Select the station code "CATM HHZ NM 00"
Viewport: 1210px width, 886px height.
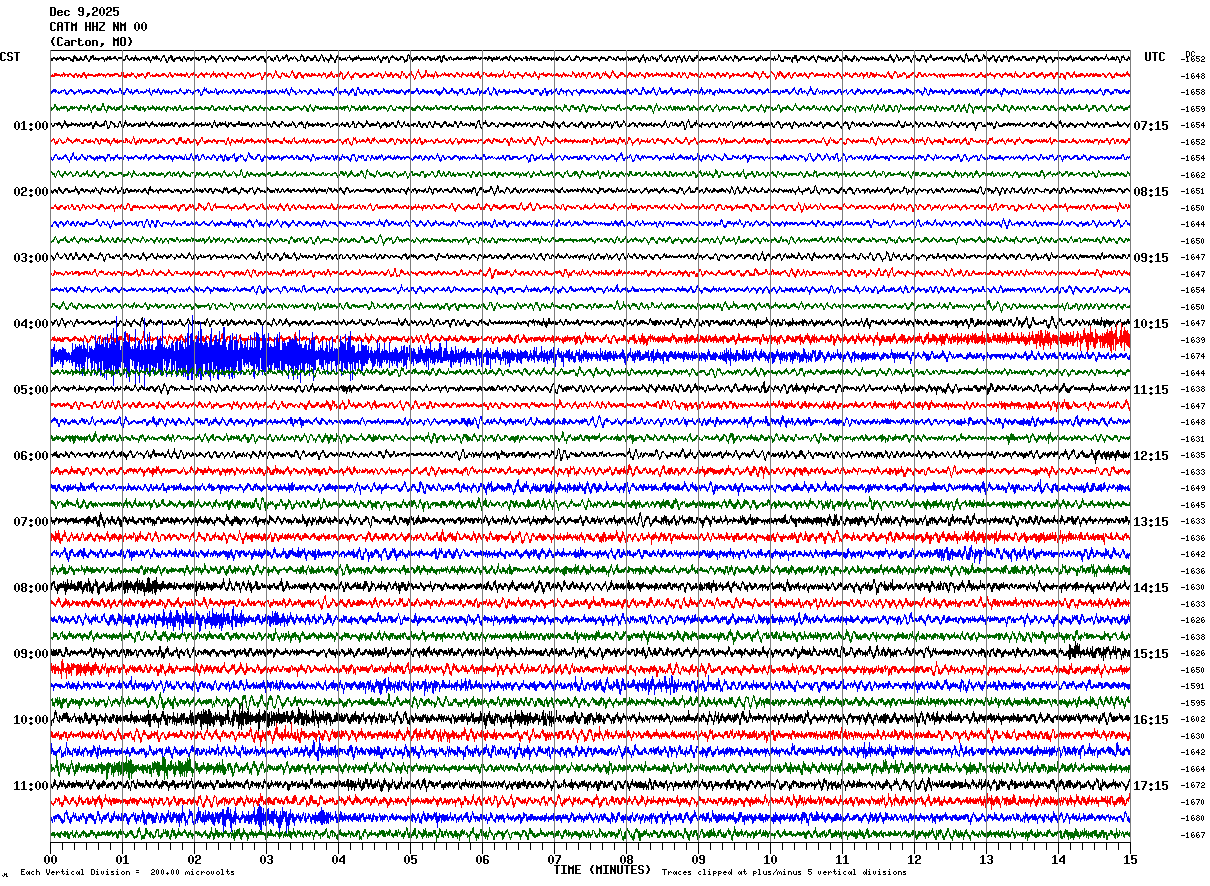(x=98, y=27)
